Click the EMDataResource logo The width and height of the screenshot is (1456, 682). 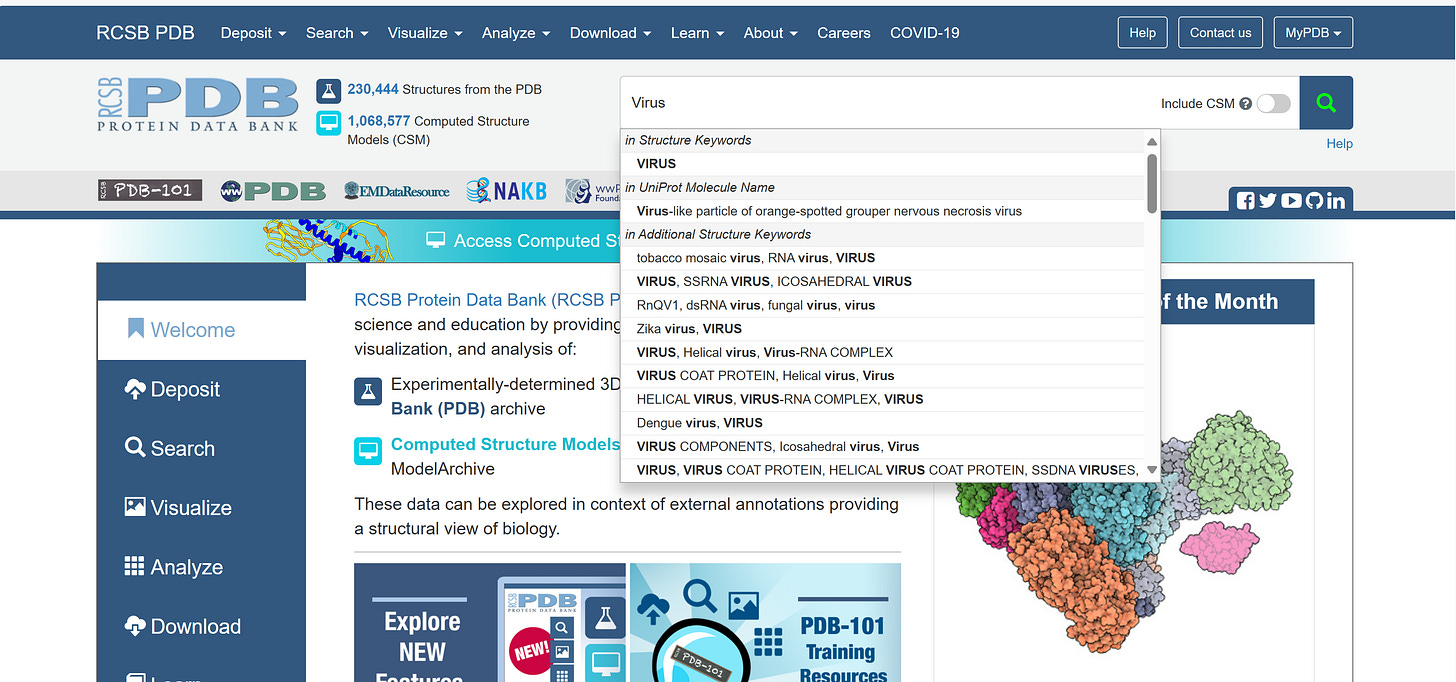(x=396, y=190)
